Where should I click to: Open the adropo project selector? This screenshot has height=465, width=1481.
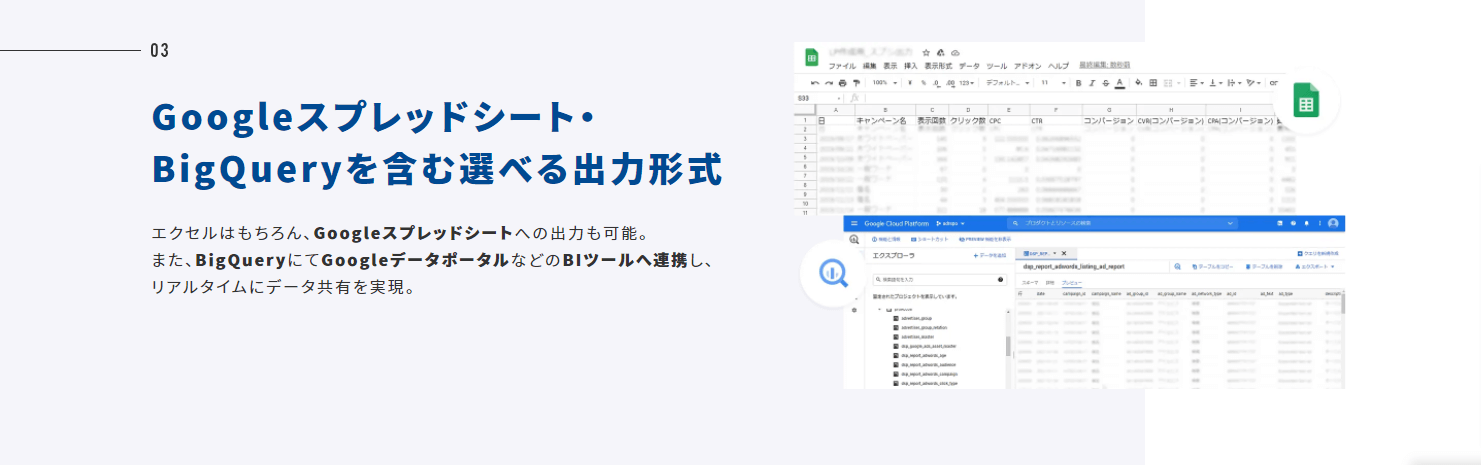(x=950, y=223)
